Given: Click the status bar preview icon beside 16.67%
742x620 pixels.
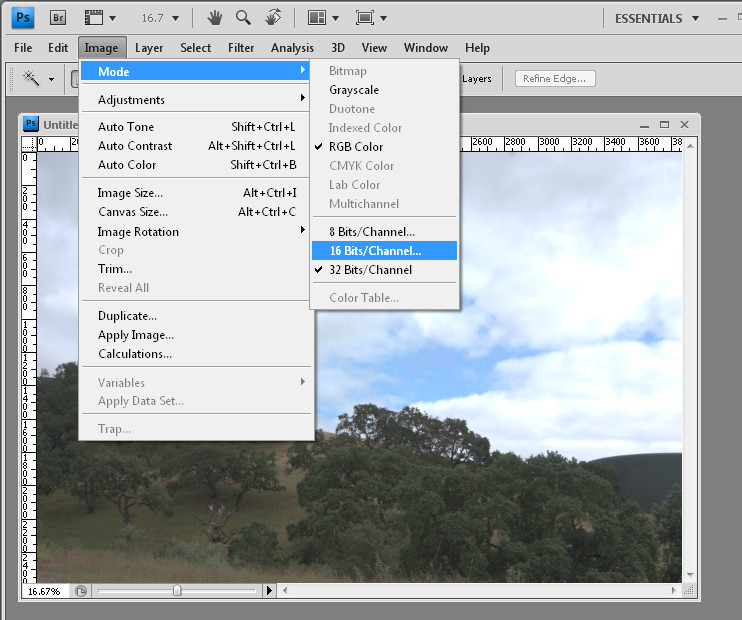Looking at the screenshot, I should tap(81, 591).
